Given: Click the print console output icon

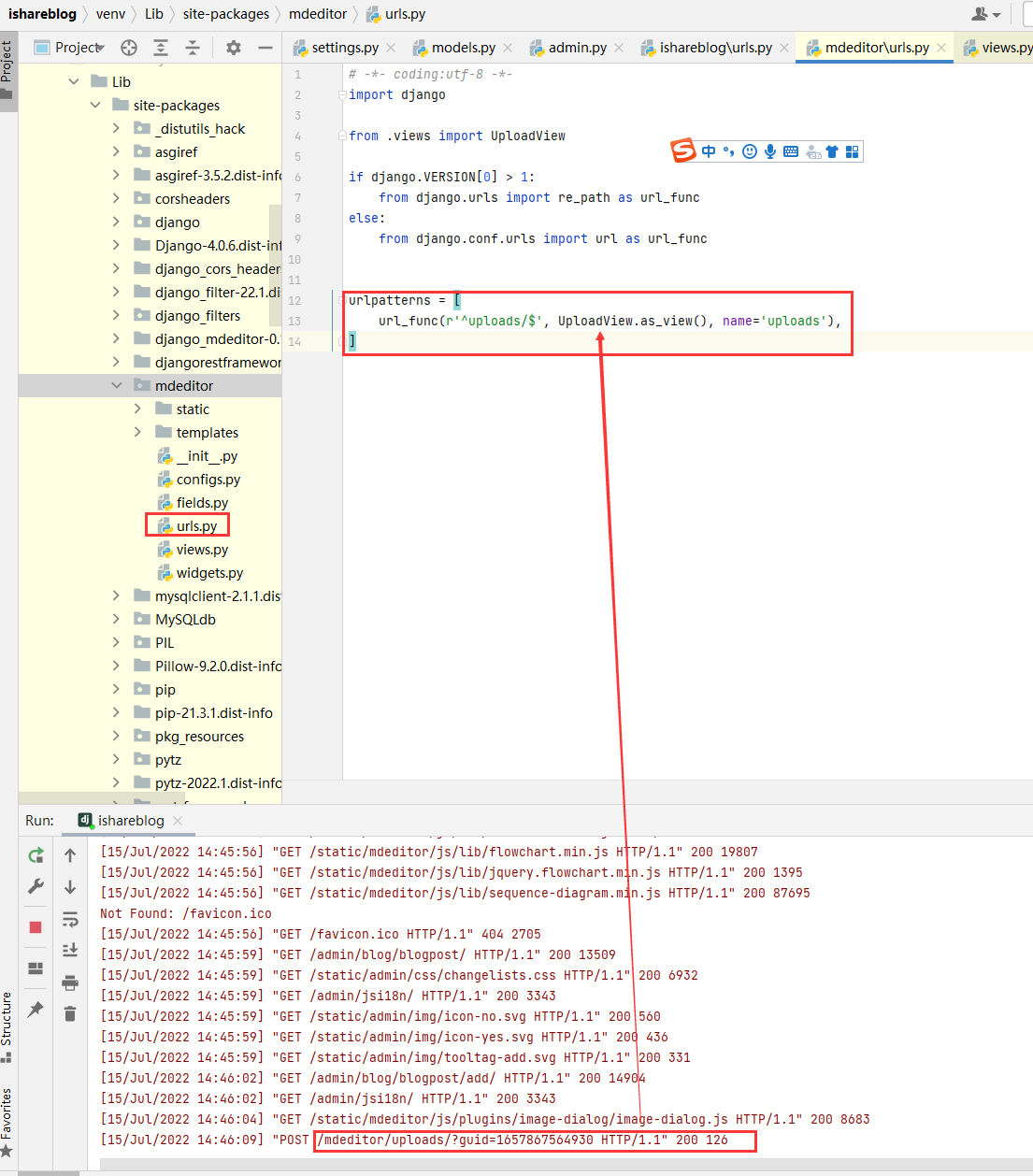Looking at the screenshot, I should pos(70,982).
